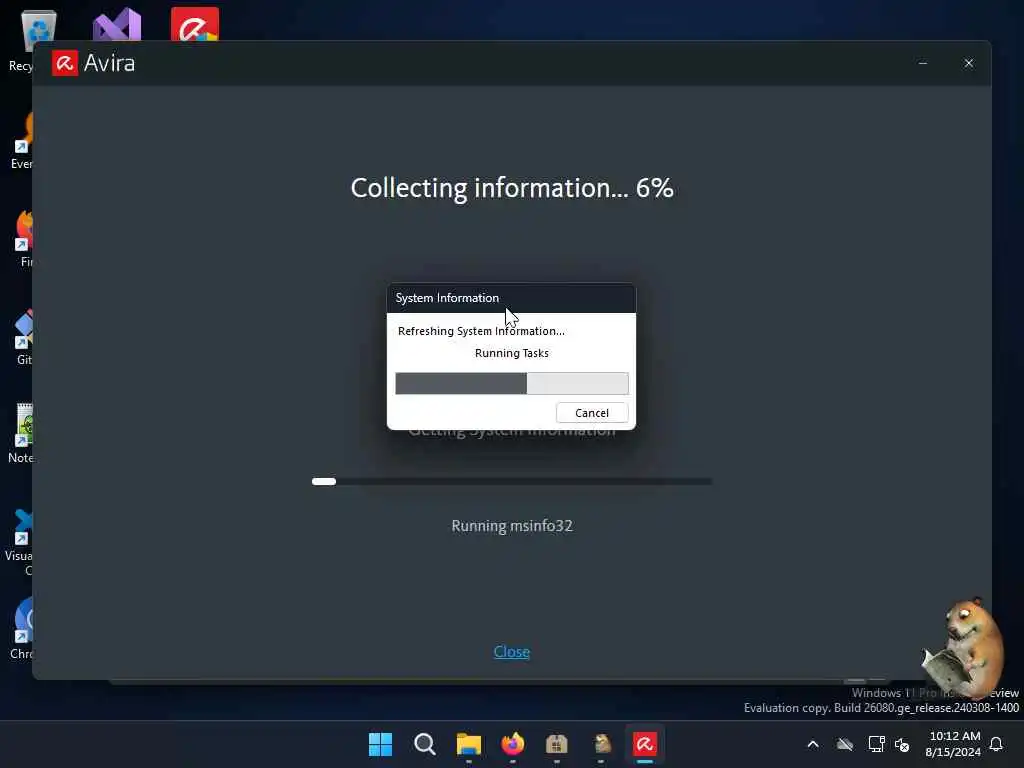Select the Everything desktop shortcut
Screen dimensions: 1024x768
point(22,141)
